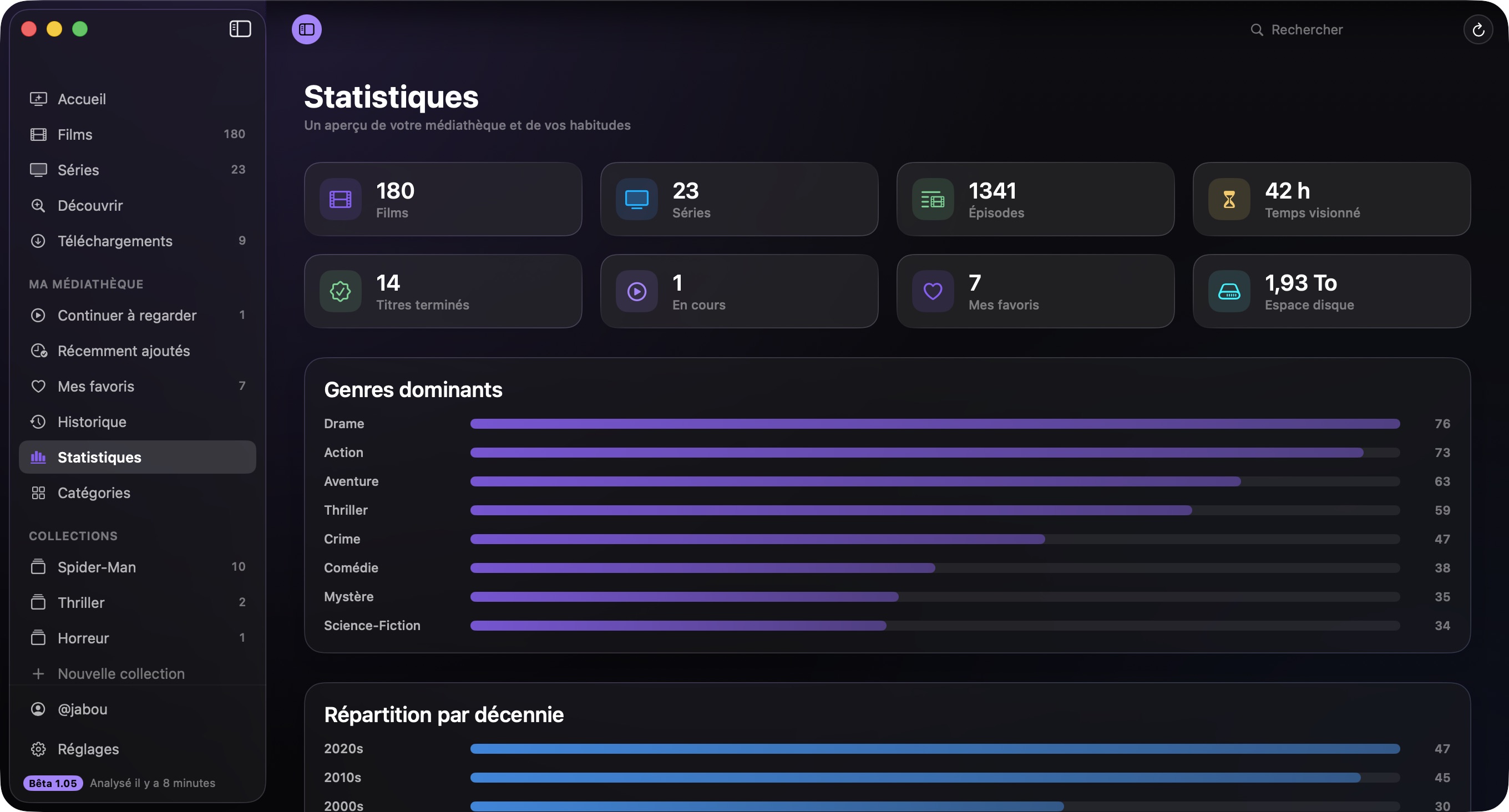Click the Mystère genre label

[348, 596]
